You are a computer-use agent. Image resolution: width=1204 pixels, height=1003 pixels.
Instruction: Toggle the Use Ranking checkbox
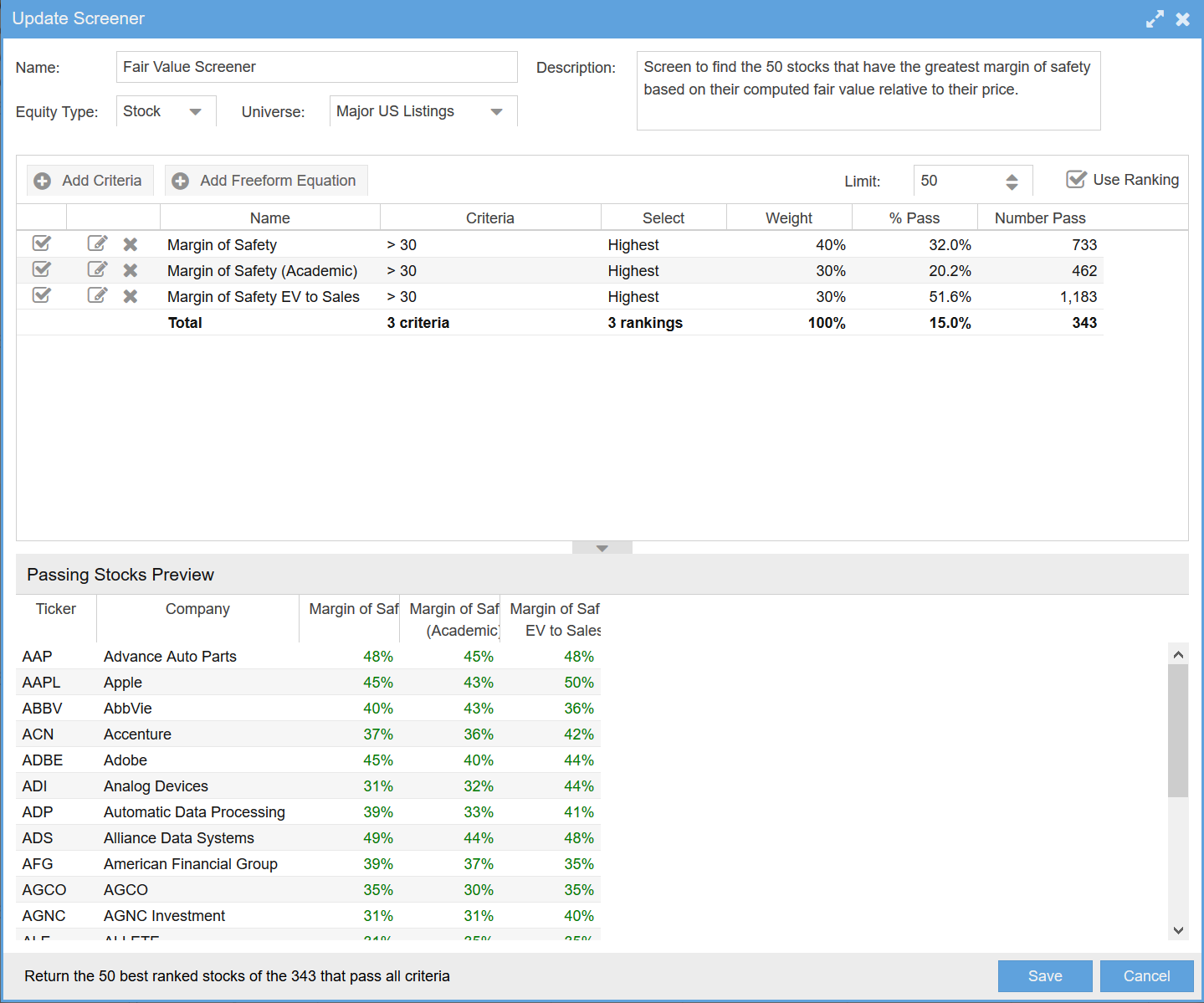coord(1076,179)
